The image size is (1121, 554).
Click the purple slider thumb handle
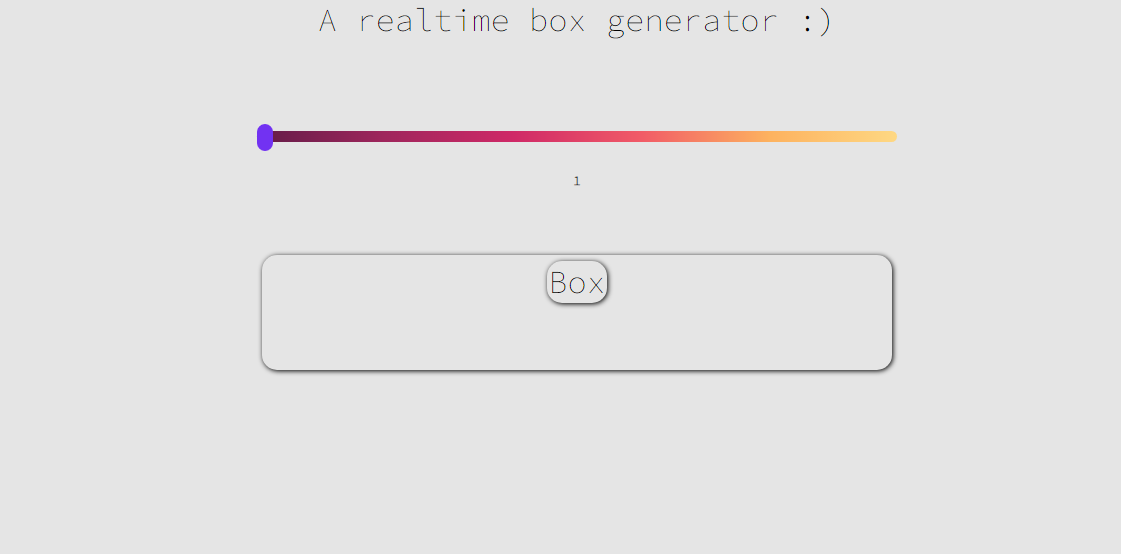click(265, 137)
